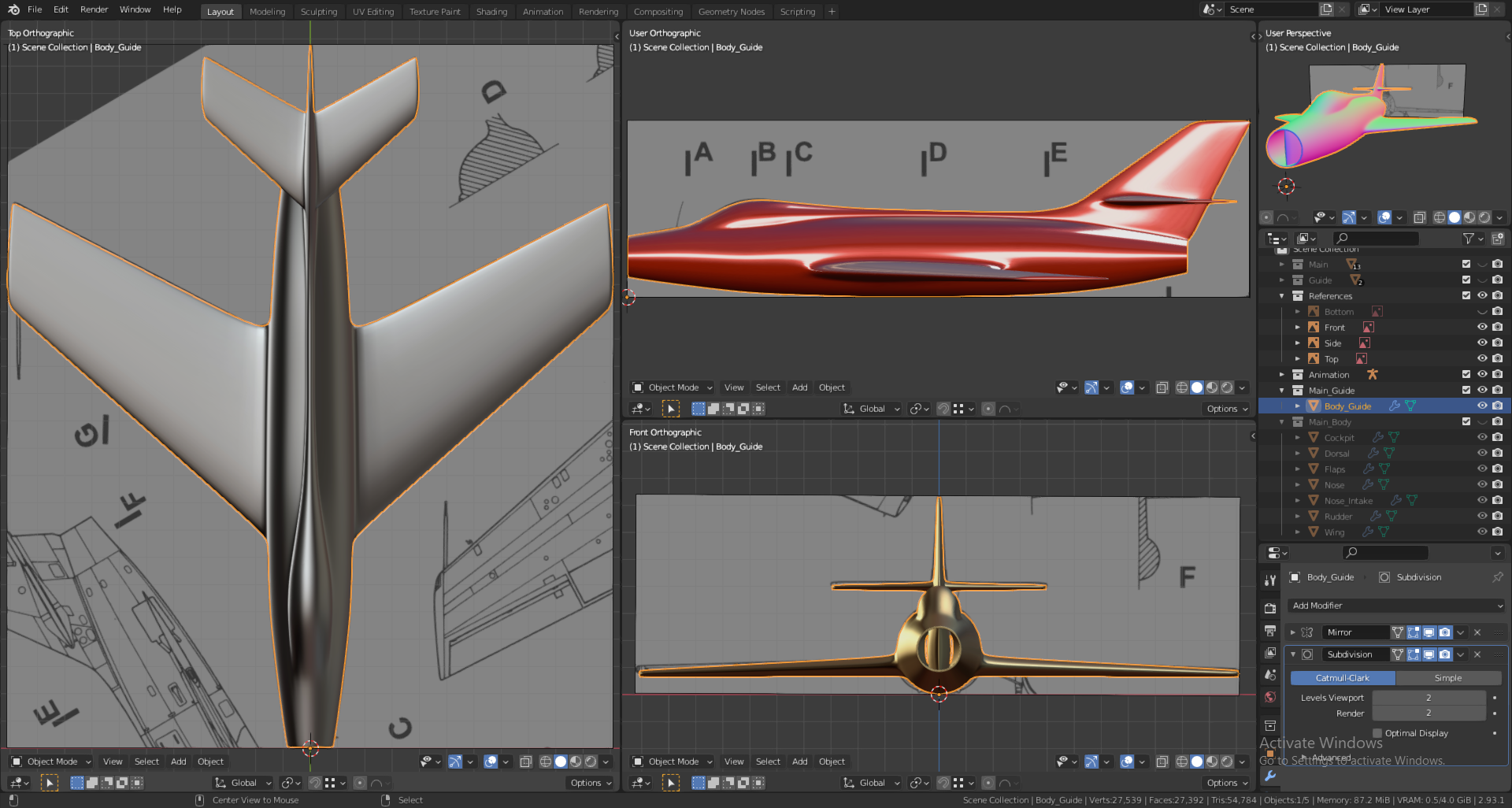Open the Add Modifier dropdown

1397,606
